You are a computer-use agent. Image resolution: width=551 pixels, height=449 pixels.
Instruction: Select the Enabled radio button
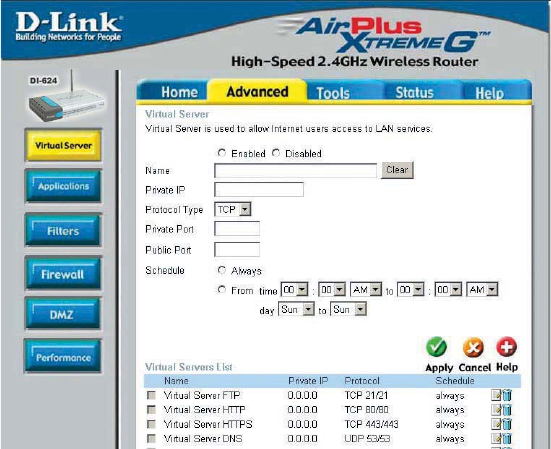[x=222, y=153]
